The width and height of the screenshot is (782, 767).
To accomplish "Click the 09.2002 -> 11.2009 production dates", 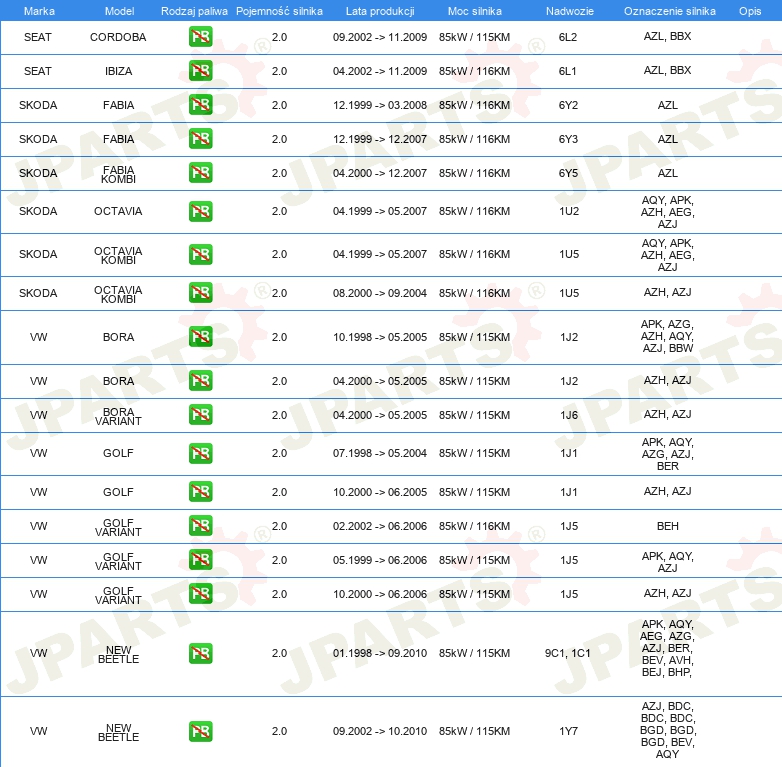I will click(380, 37).
